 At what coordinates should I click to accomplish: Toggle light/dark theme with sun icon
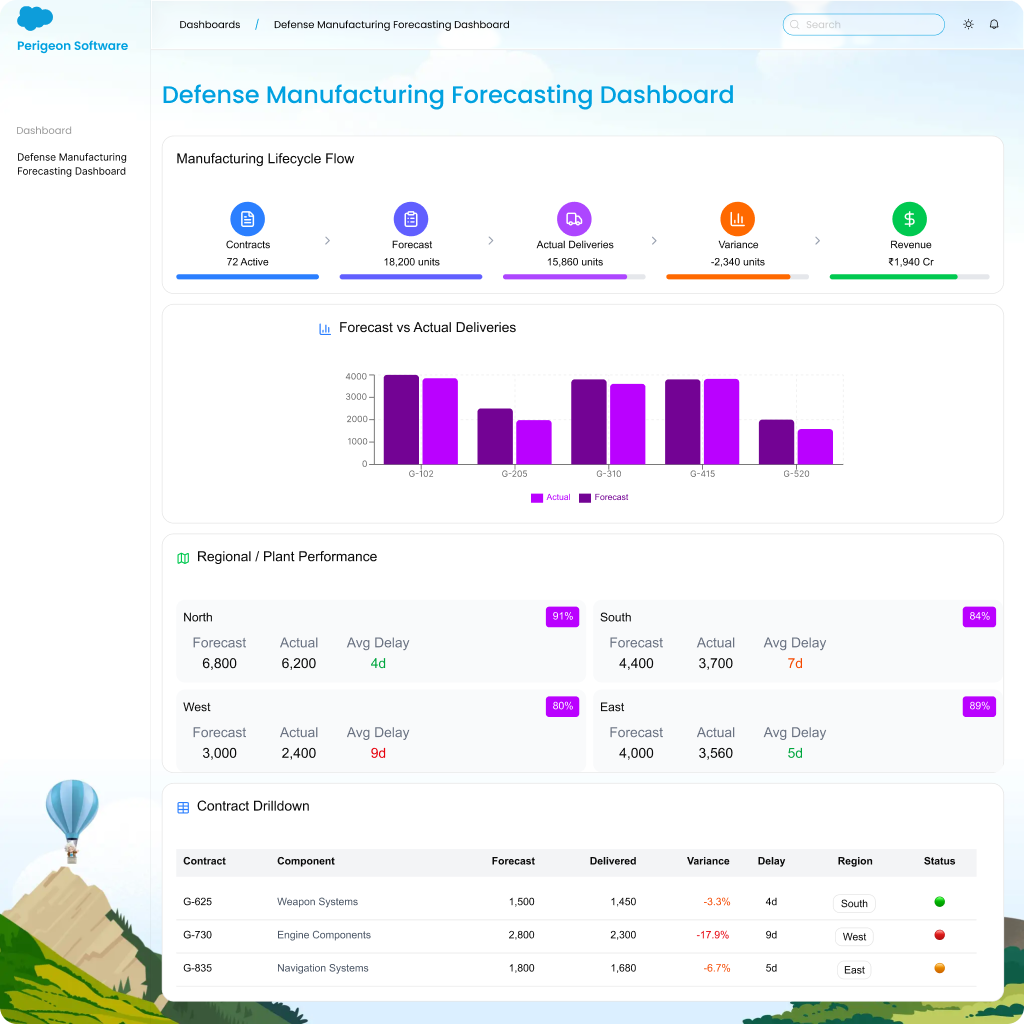968,25
